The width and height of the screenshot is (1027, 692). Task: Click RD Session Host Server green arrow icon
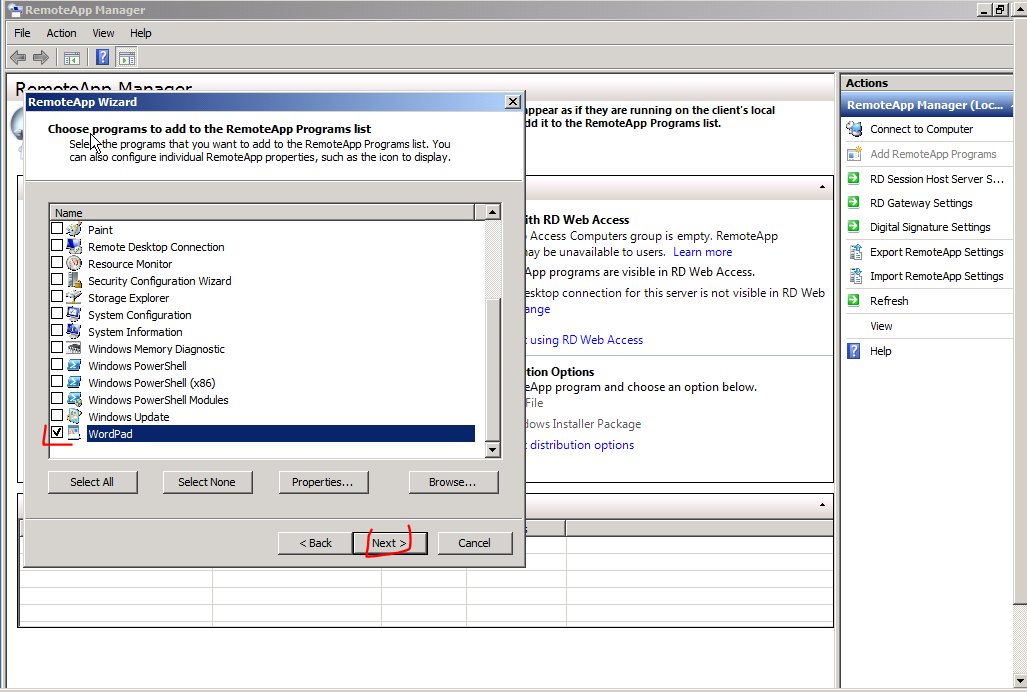point(853,178)
